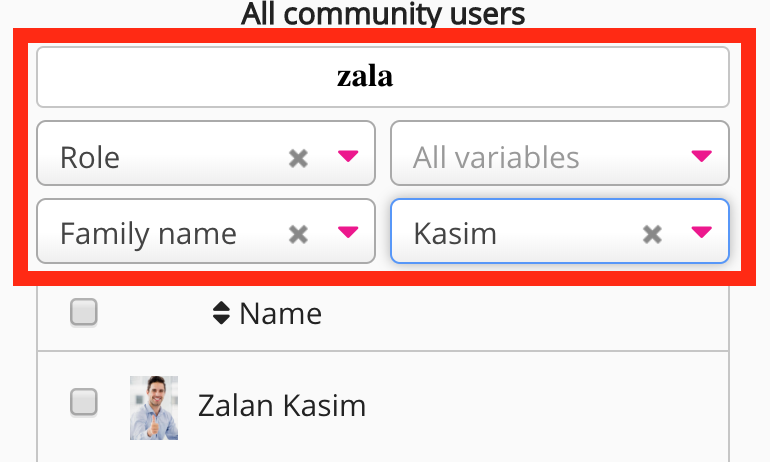This screenshot has width=770, height=462.
Task: Click the All community users heading
Action: 382,14
